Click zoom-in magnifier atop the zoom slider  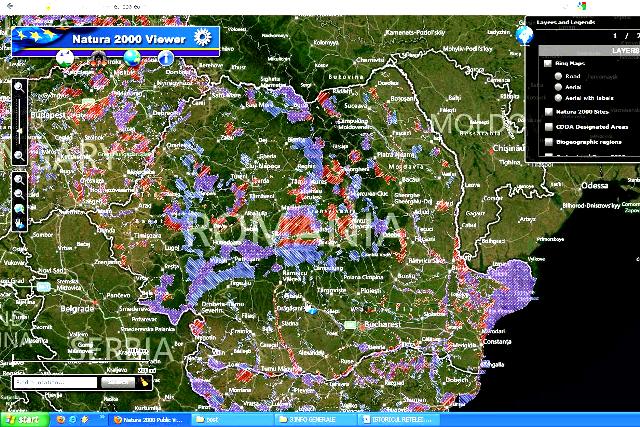pyautogui.click(x=19, y=87)
